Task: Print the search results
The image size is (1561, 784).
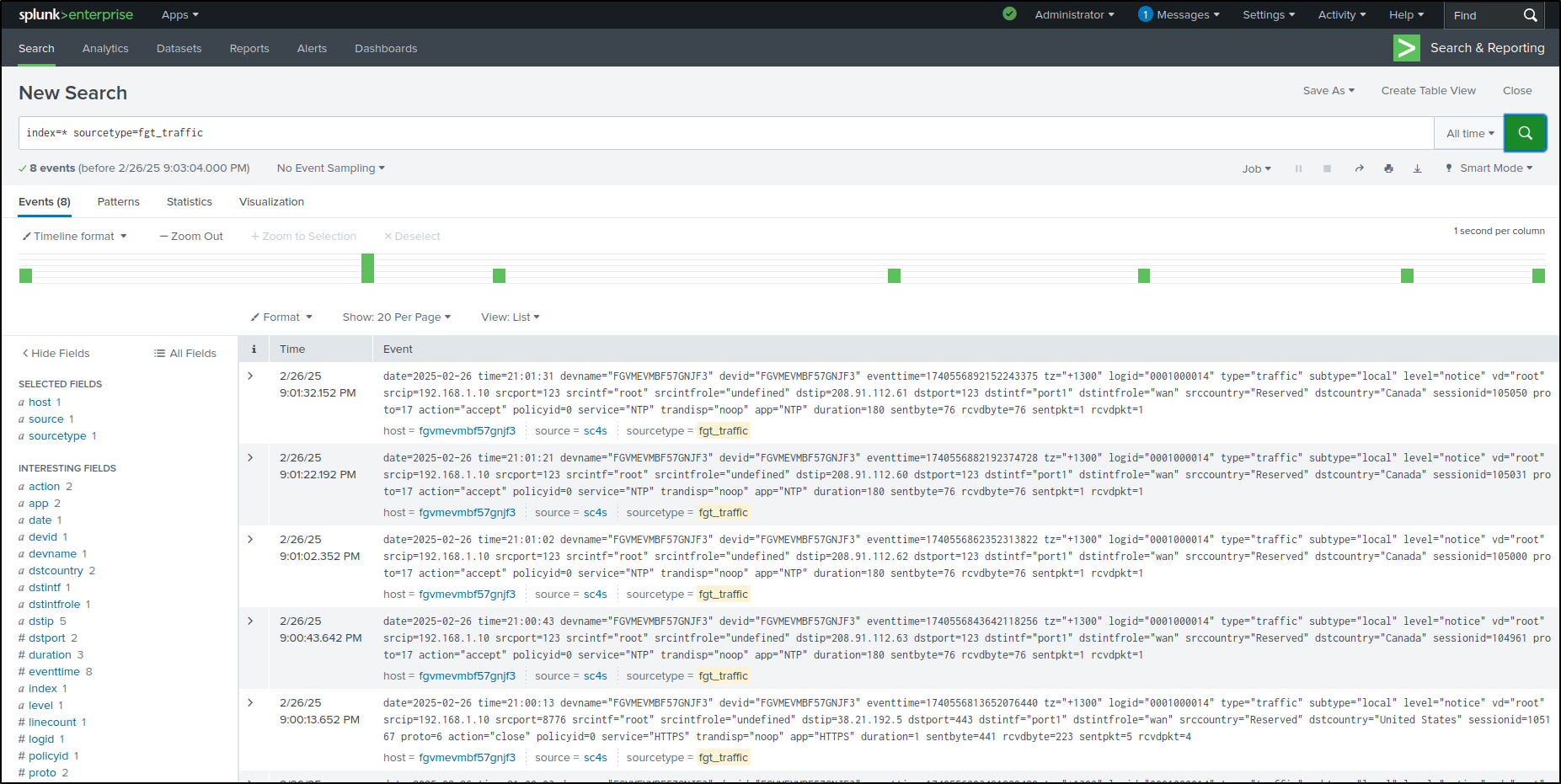Action: [1388, 168]
